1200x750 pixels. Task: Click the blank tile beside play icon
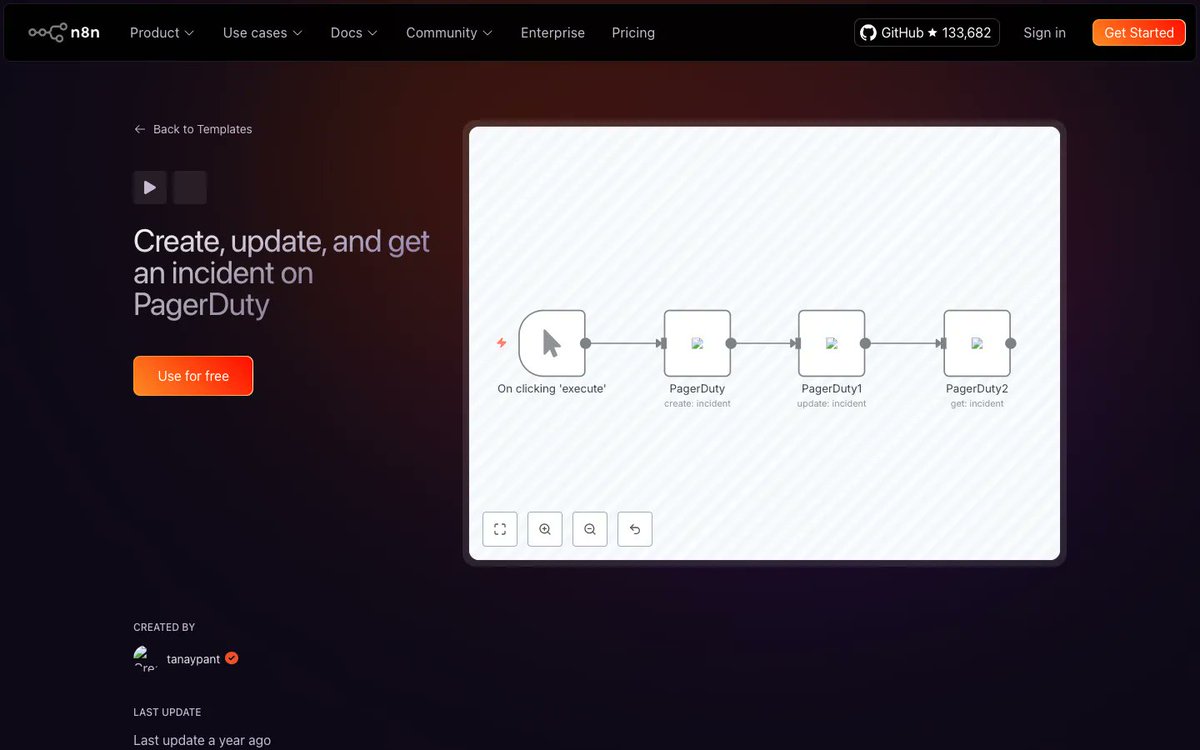pyautogui.click(x=190, y=187)
